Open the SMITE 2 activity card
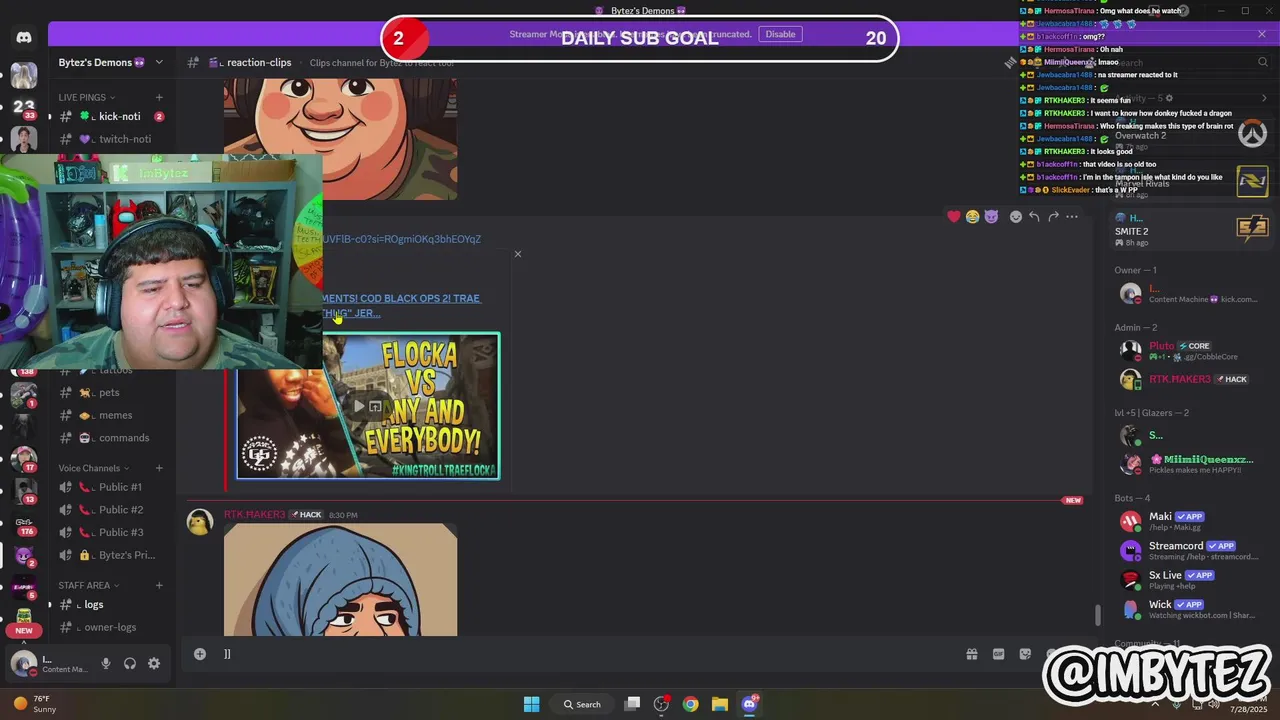This screenshot has height=720, width=1280. (1190, 230)
